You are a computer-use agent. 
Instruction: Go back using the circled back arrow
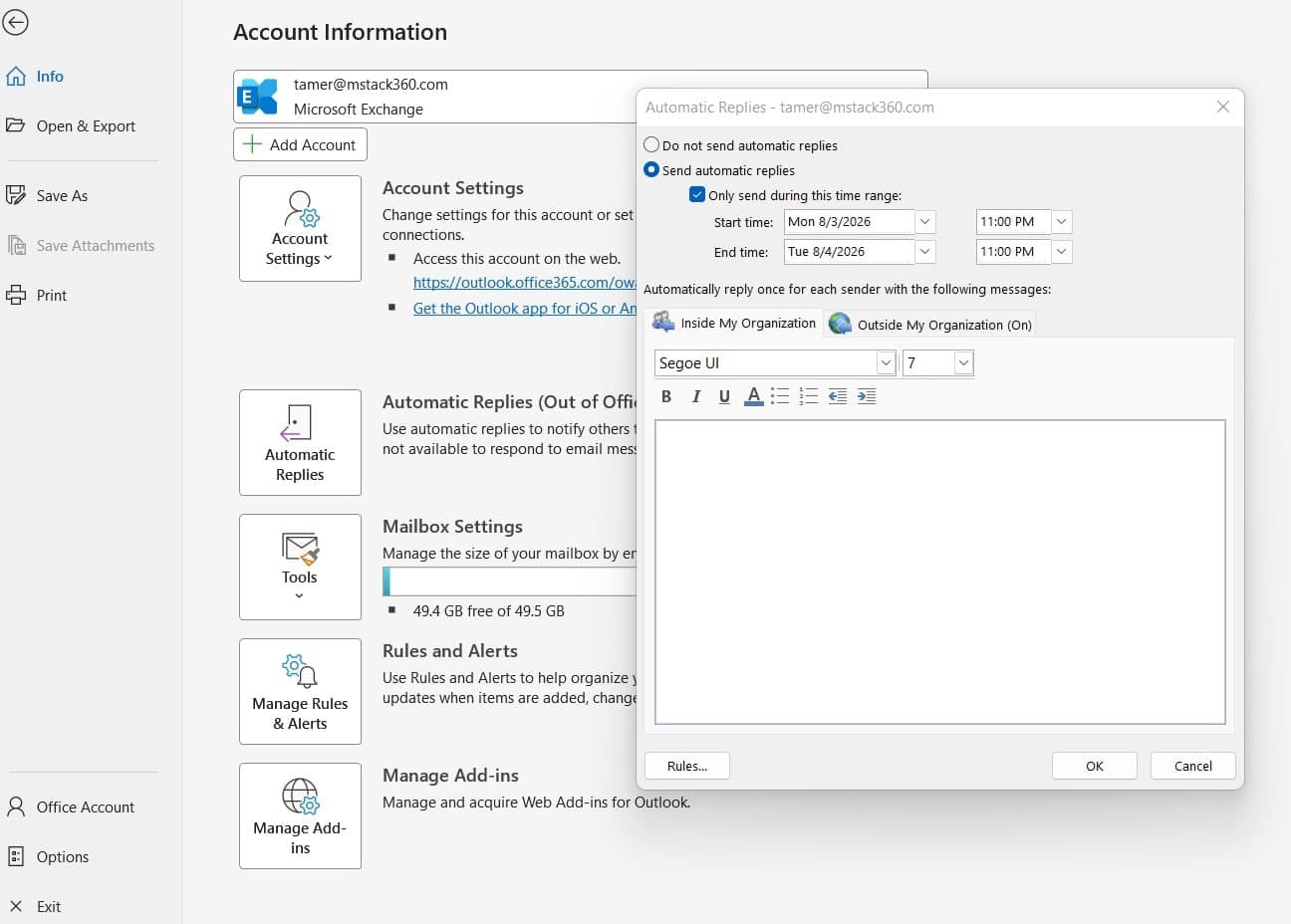[x=15, y=22]
